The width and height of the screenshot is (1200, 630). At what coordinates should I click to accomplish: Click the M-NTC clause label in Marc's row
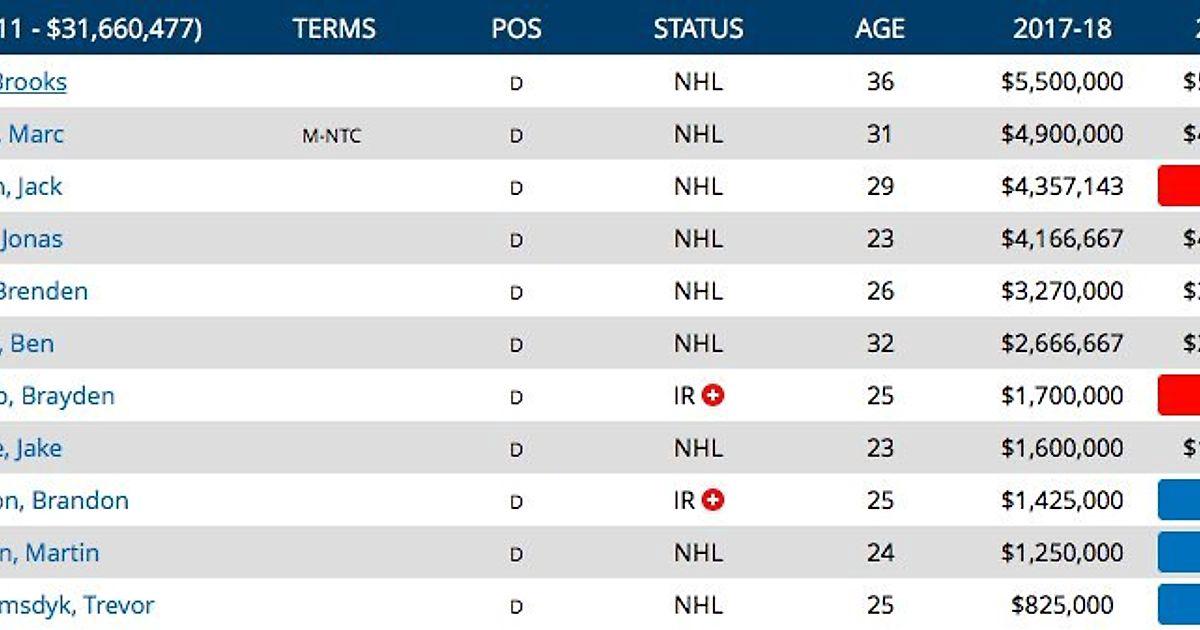coord(331,136)
